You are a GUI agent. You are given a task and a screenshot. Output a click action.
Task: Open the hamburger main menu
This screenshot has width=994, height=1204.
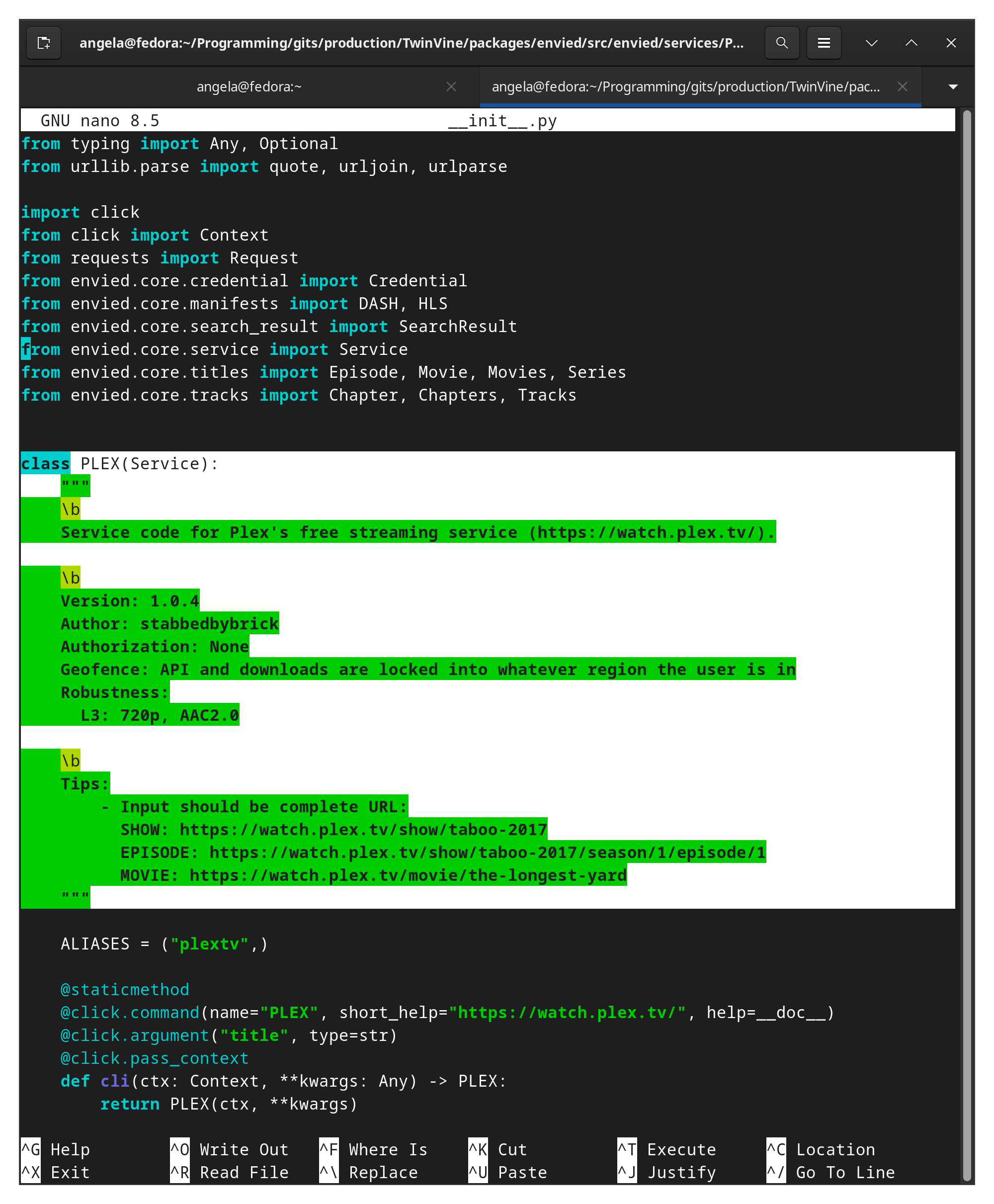824,43
